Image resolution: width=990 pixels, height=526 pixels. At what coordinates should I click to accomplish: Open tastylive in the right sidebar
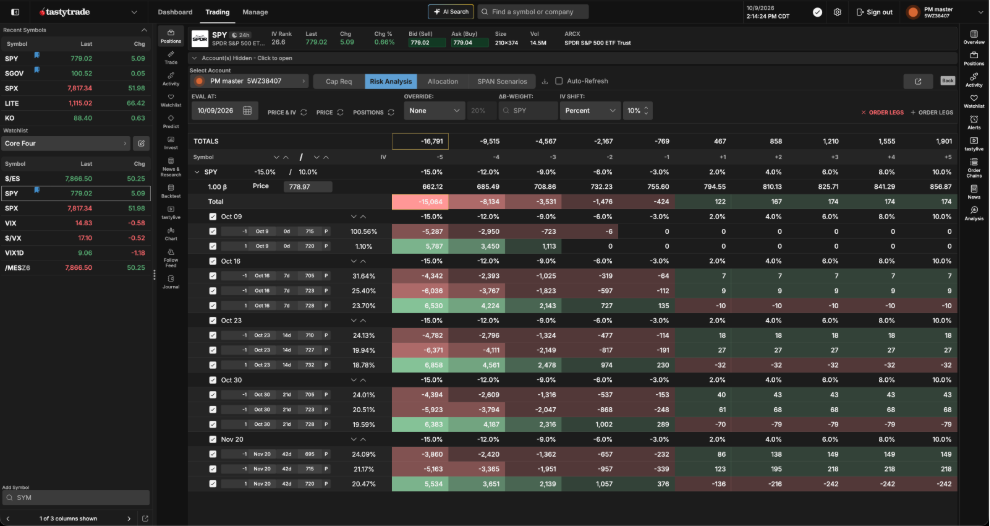[974, 144]
